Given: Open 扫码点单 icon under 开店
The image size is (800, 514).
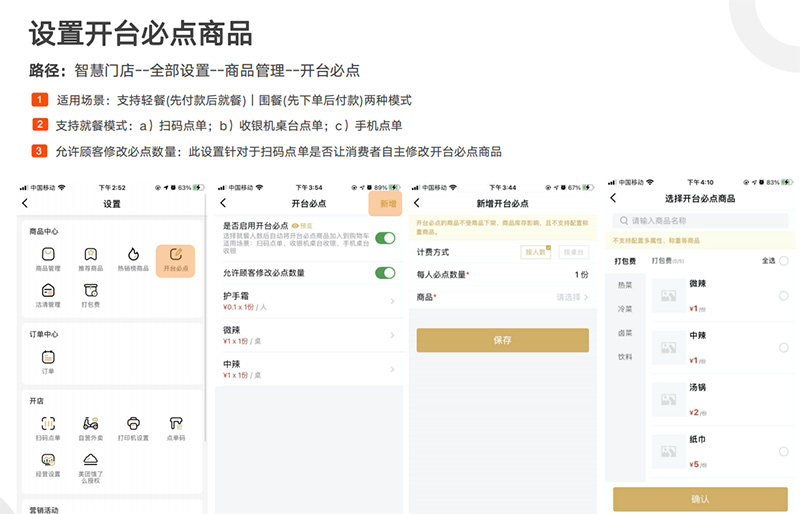Looking at the screenshot, I should pos(48,428).
